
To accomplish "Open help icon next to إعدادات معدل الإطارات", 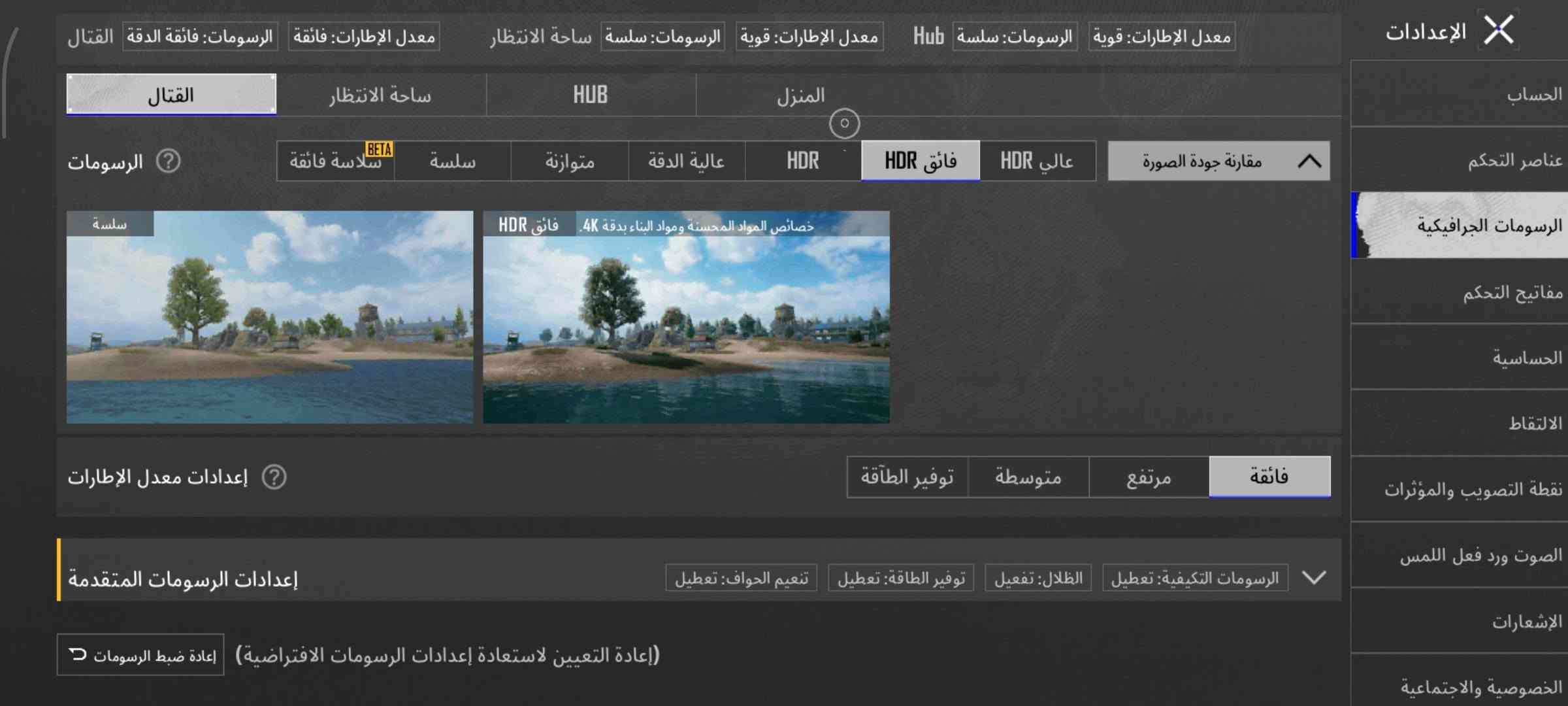I will [274, 477].
